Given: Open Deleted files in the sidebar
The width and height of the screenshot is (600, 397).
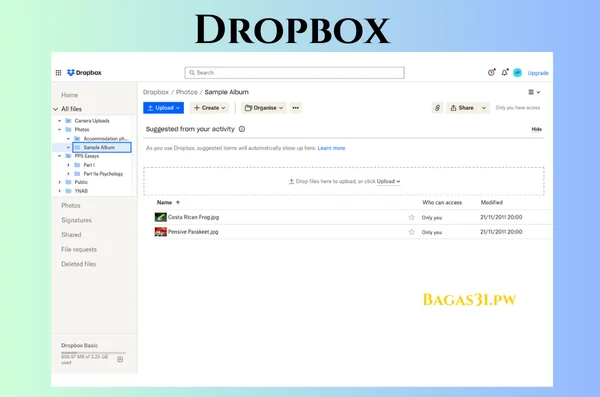Looking at the screenshot, I should (78, 264).
